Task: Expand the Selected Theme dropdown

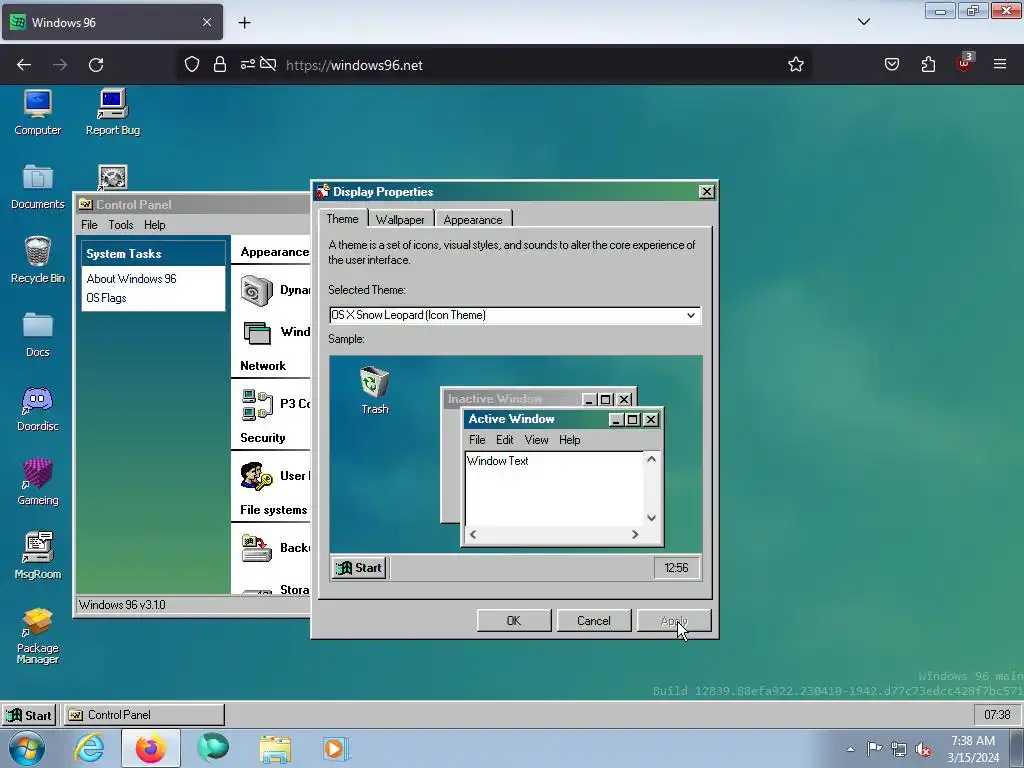Action: pos(691,315)
